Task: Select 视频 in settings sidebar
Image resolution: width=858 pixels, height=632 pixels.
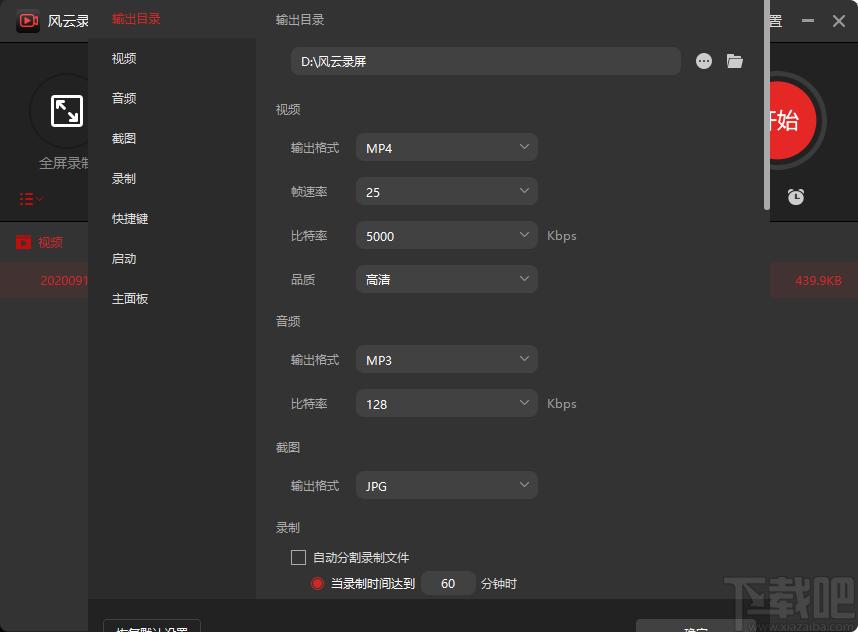Action: pos(124,59)
